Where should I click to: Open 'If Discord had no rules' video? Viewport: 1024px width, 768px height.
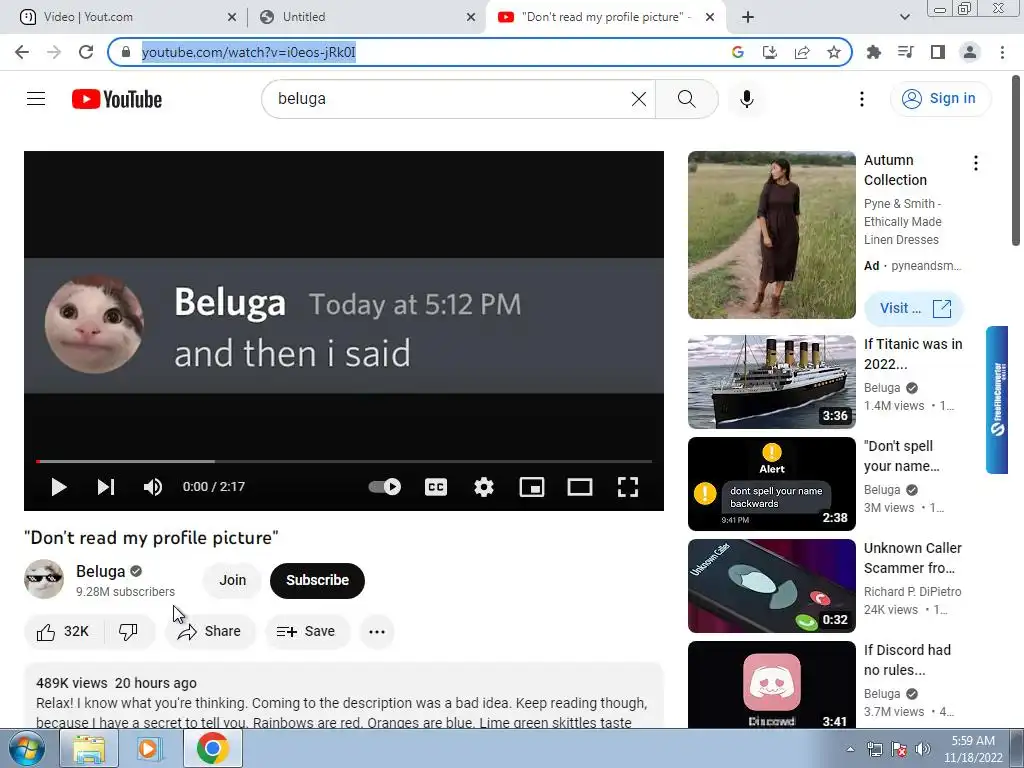pos(771,684)
